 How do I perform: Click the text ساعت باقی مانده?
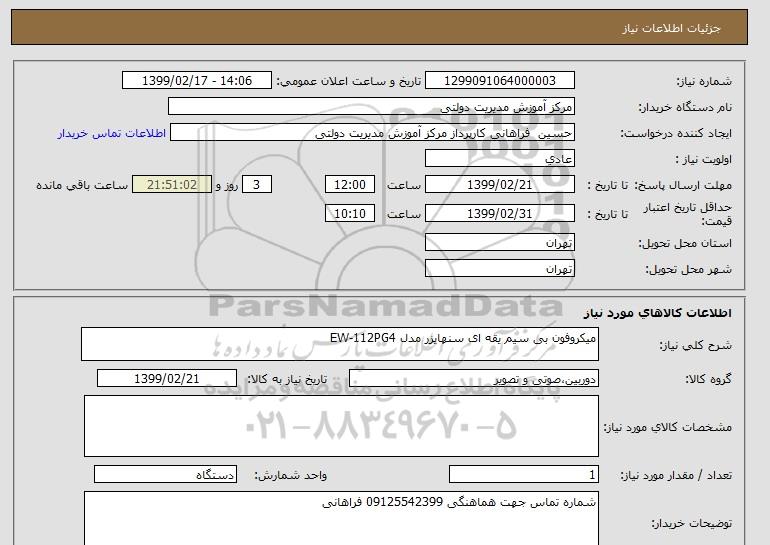(82, 185)
